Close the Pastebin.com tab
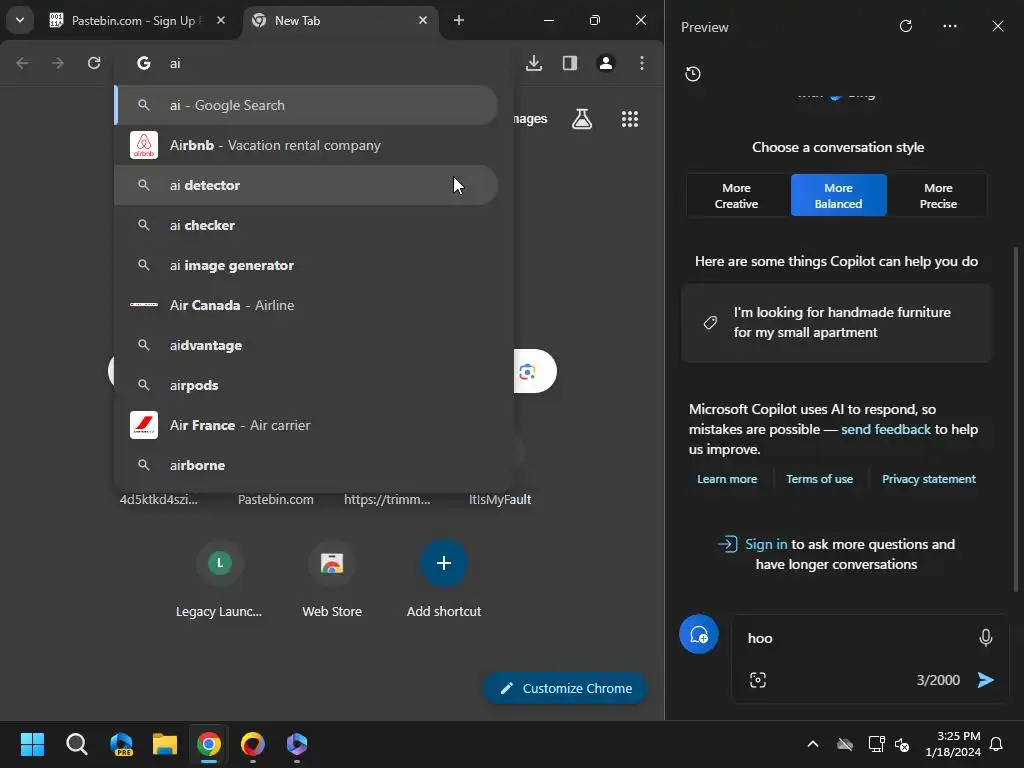Screen dimensions: 1024x768 point(221,20)
